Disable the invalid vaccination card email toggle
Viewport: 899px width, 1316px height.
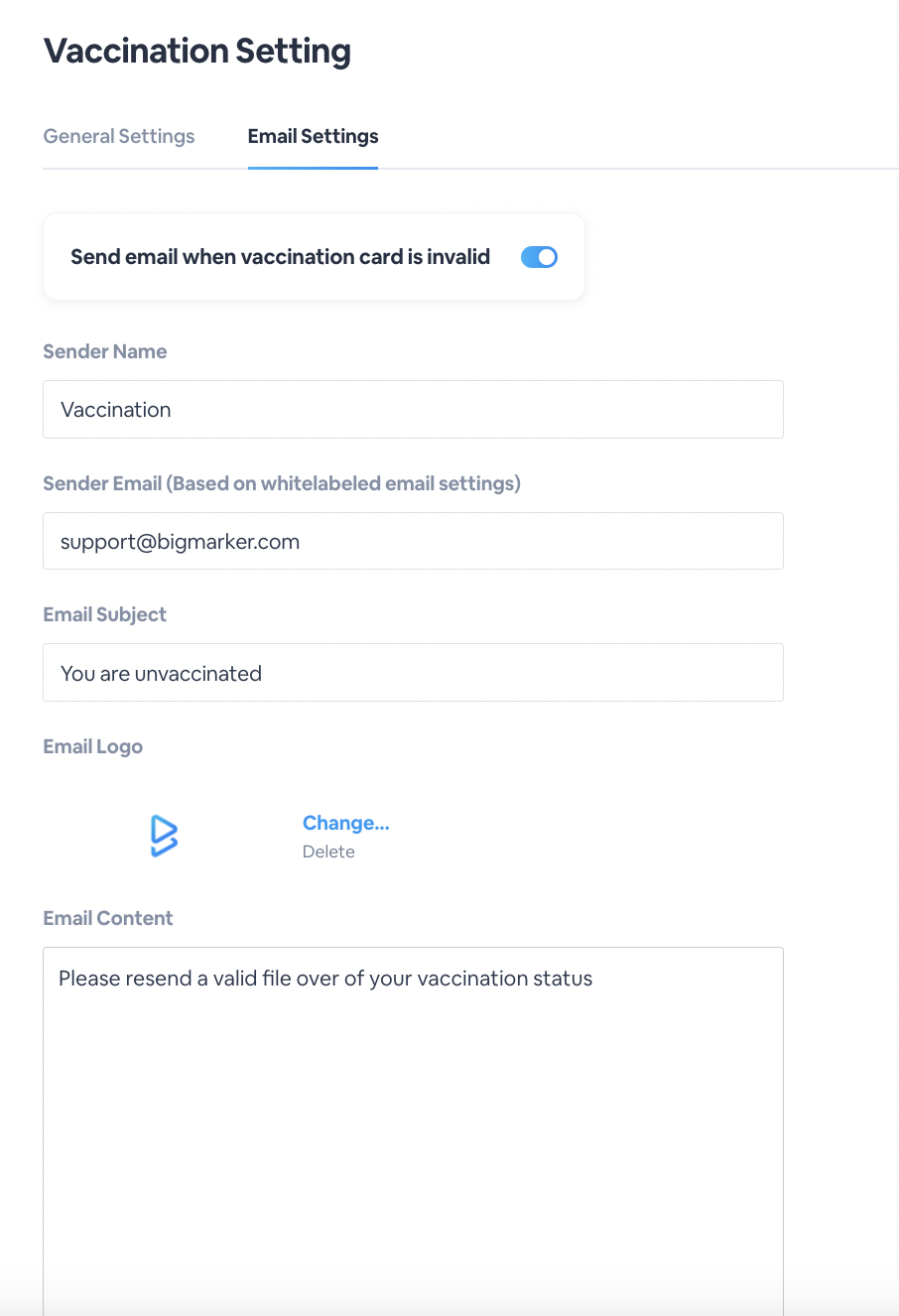pos(539,257)
